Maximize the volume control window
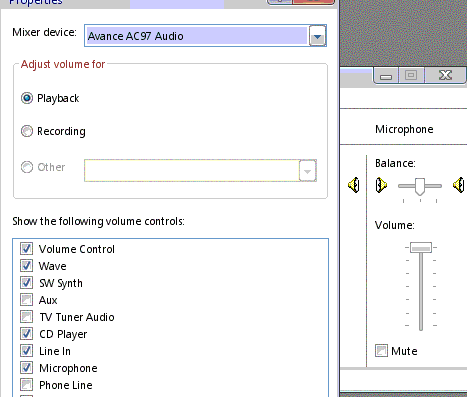This screenshot has height=397, width=467. pyautogui.click(x=411, y=76)
